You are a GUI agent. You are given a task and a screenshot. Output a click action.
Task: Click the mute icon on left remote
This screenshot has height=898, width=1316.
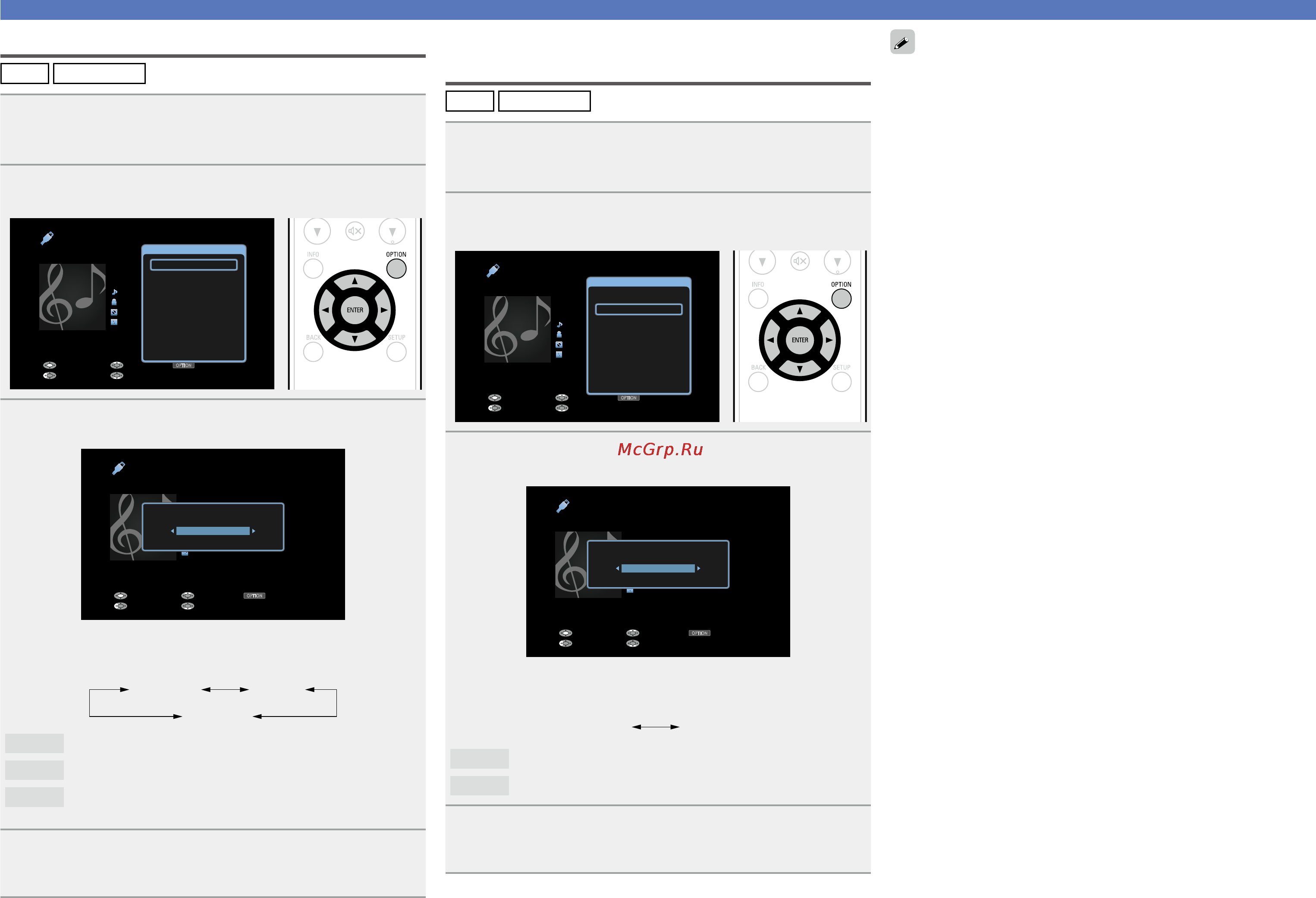[x=355, y=231]
